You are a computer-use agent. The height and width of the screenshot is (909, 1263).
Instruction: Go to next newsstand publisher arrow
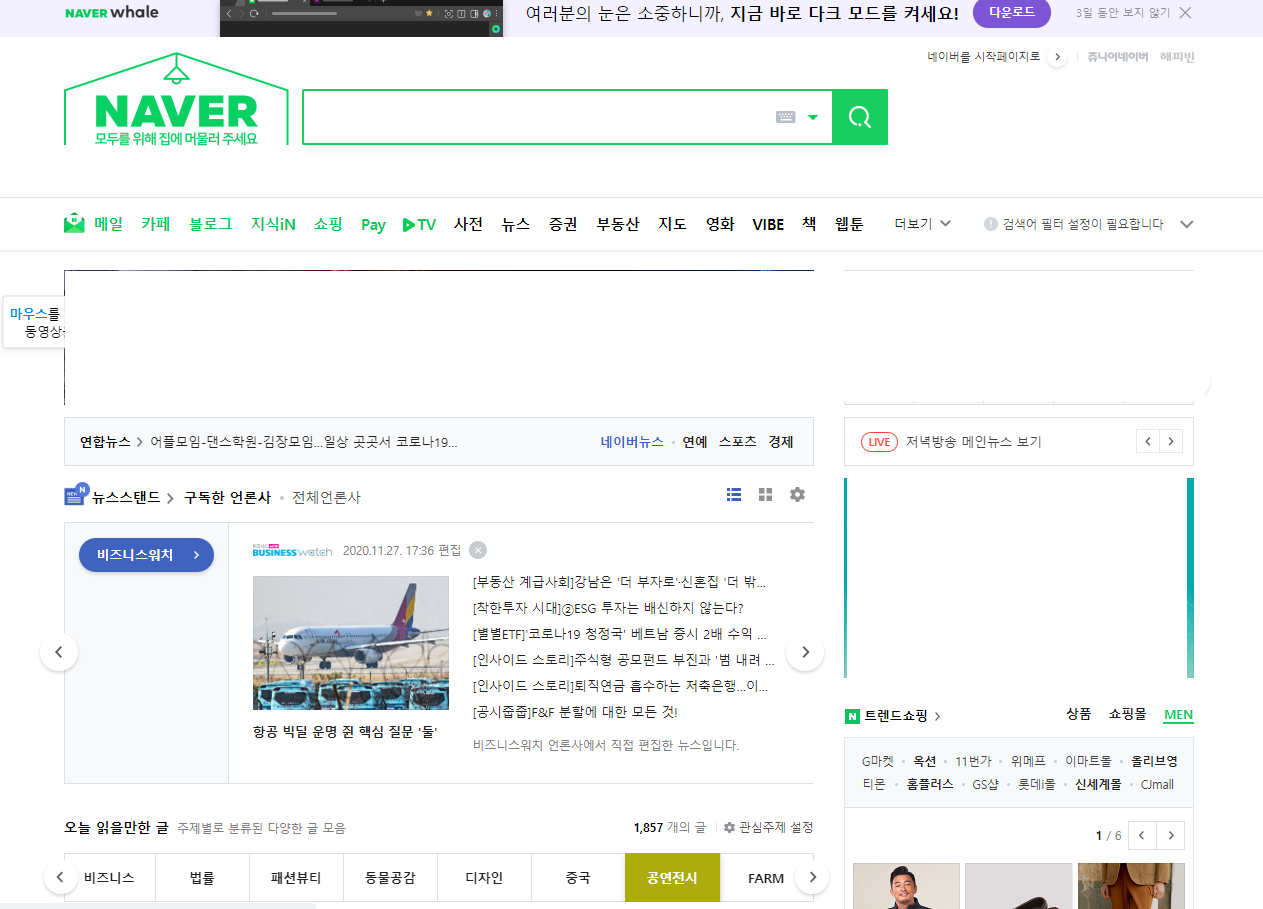point(805,652)
